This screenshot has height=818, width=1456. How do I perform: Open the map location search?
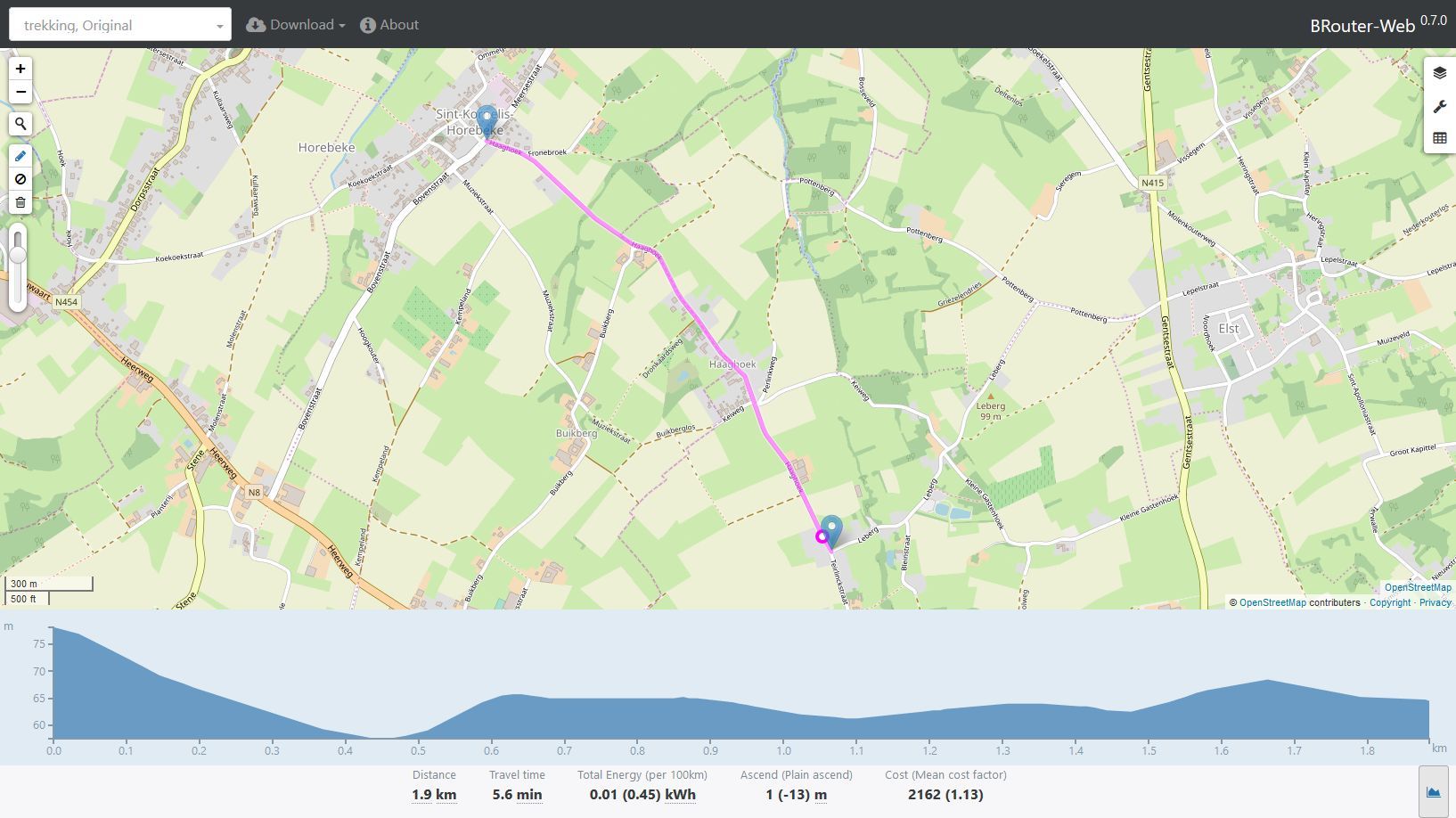[20, 125]
